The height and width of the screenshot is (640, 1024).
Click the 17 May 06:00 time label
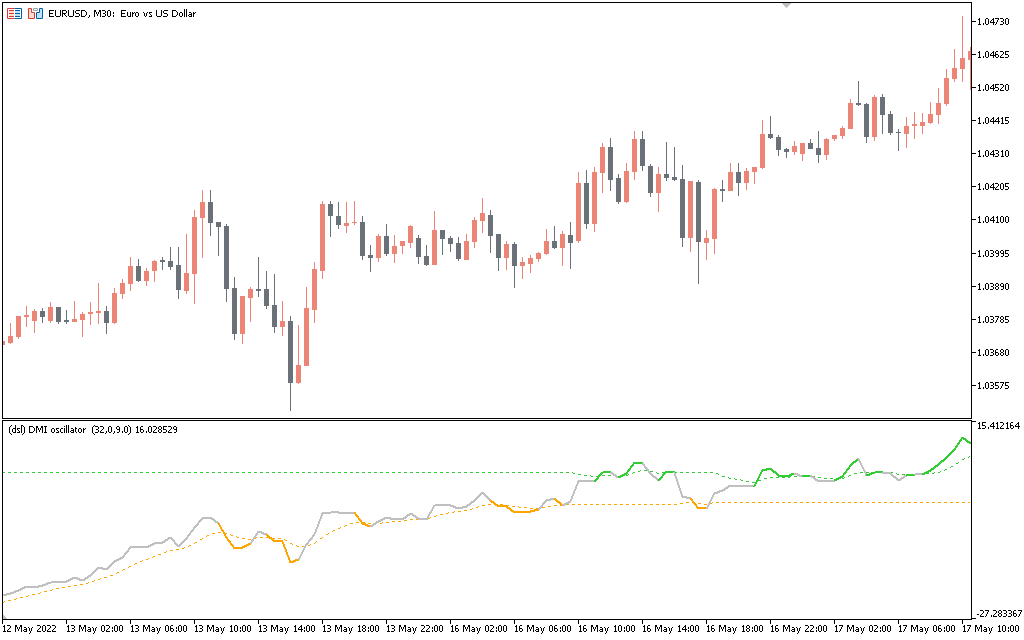pos(929,629)
